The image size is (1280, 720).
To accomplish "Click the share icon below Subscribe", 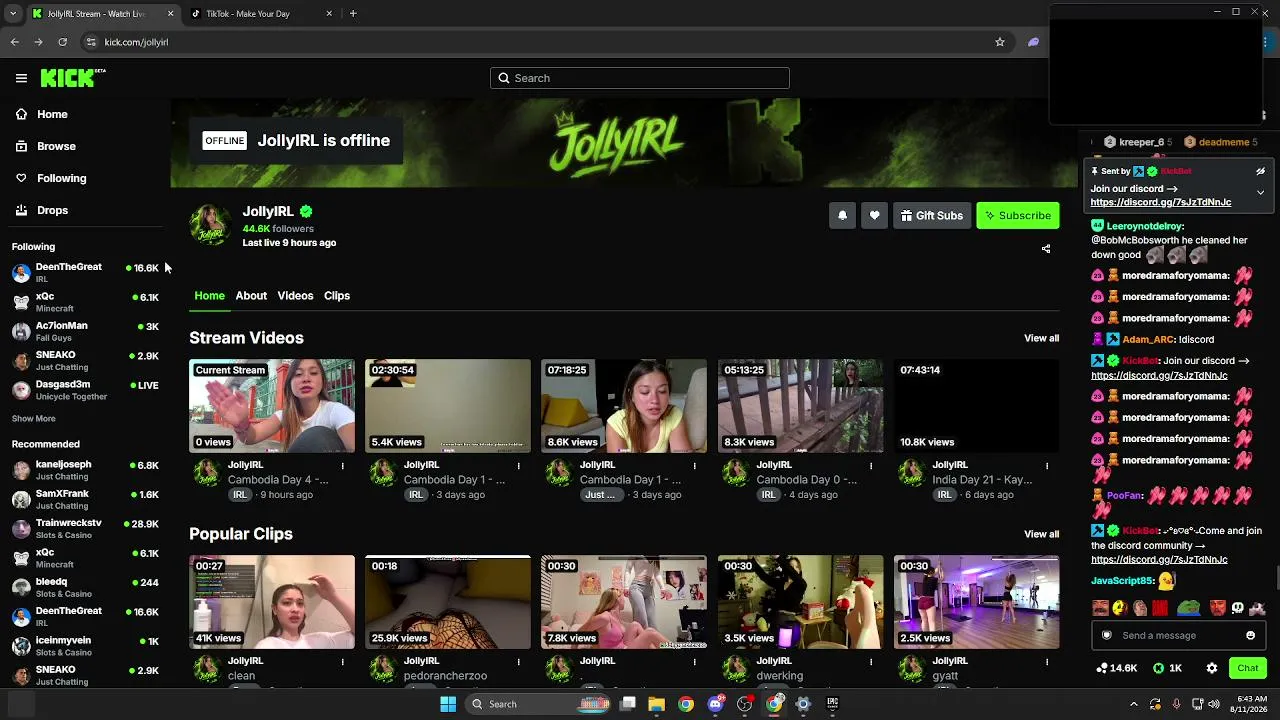I will click(1046, 249).
